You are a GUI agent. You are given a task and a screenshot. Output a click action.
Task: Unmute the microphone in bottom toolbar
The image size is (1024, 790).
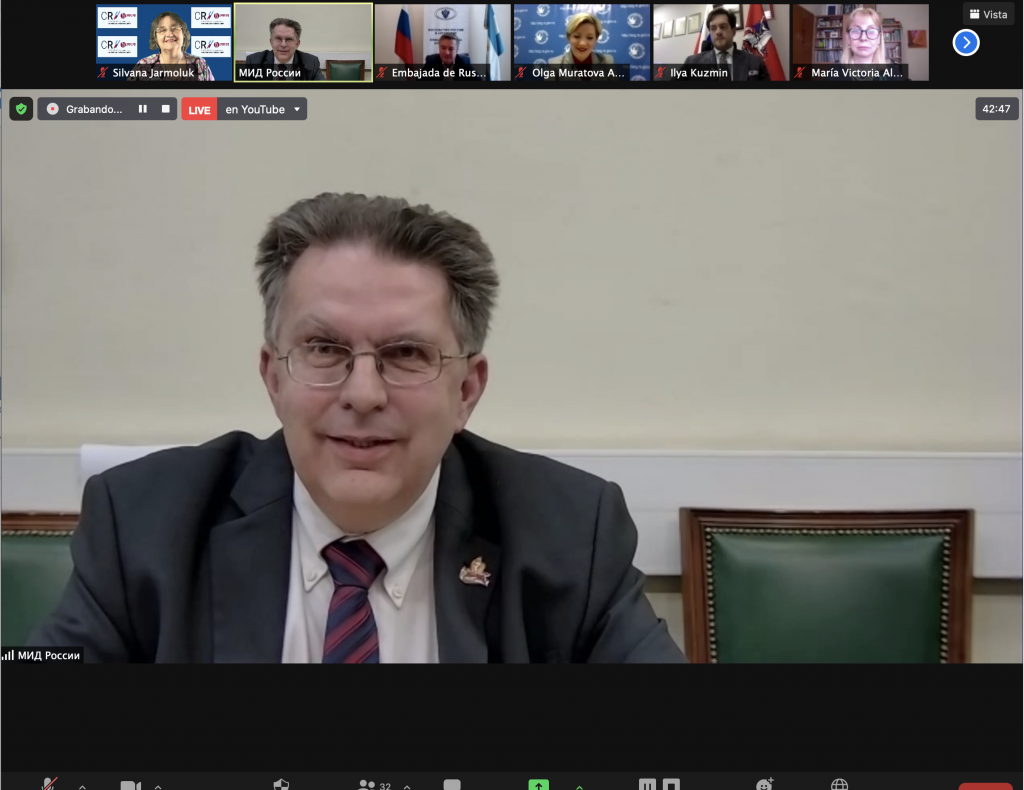point(49,785)
